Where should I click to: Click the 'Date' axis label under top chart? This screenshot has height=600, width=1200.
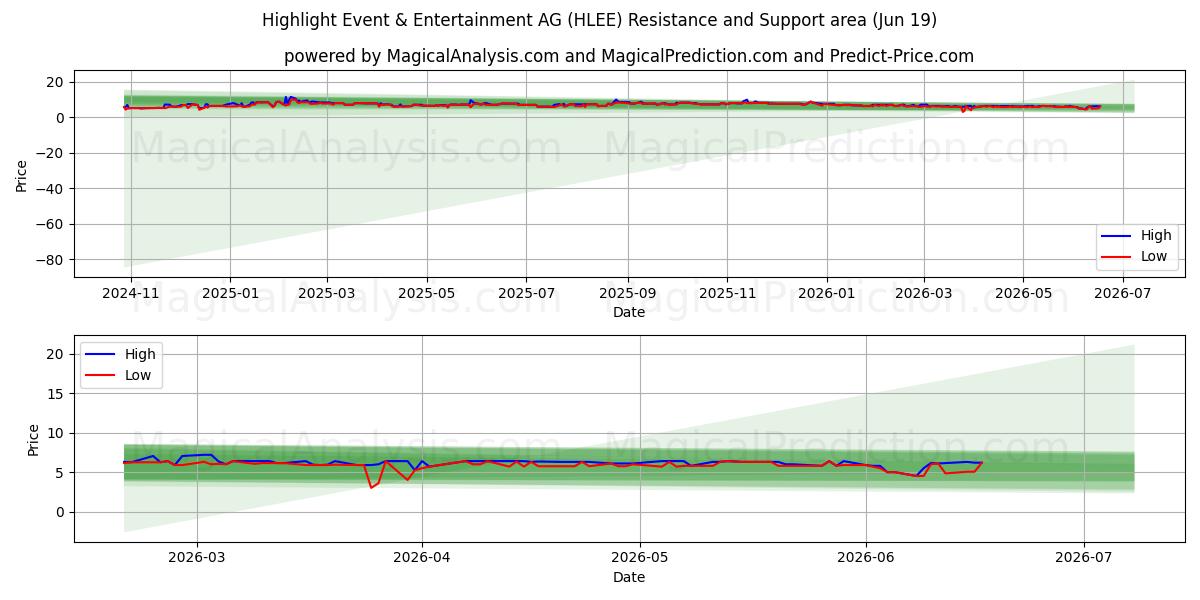coord(629,313)
